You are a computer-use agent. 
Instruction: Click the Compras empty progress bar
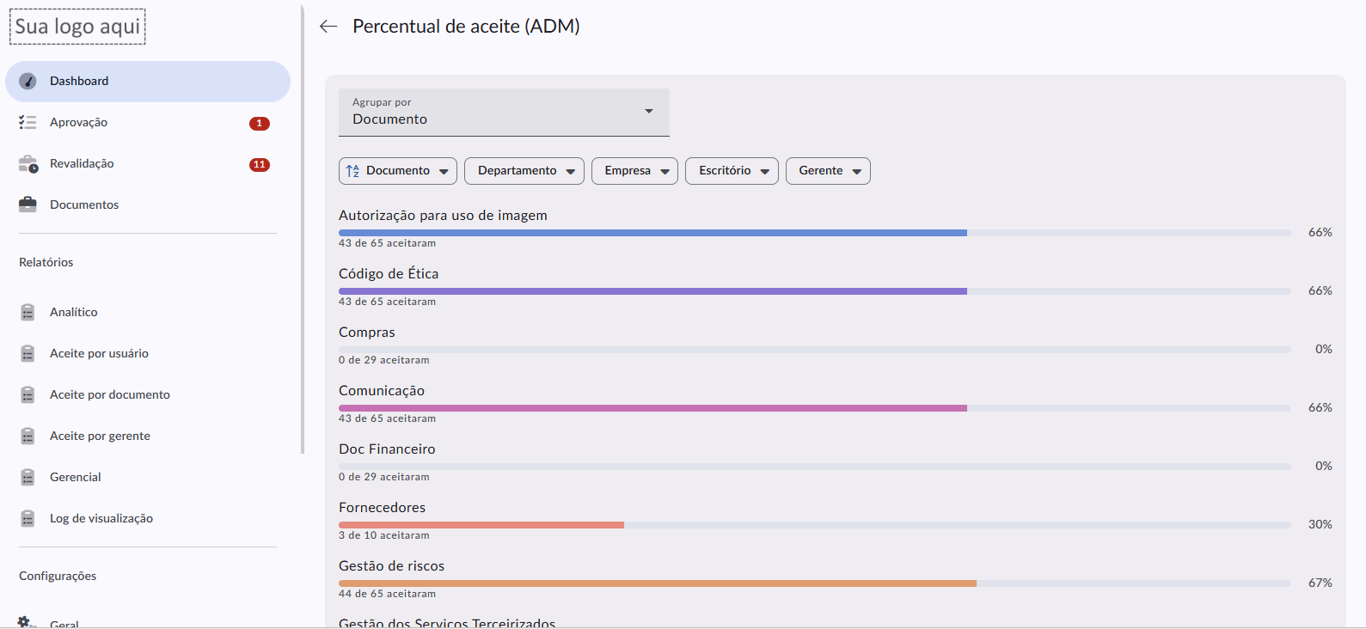pos(814,350)
